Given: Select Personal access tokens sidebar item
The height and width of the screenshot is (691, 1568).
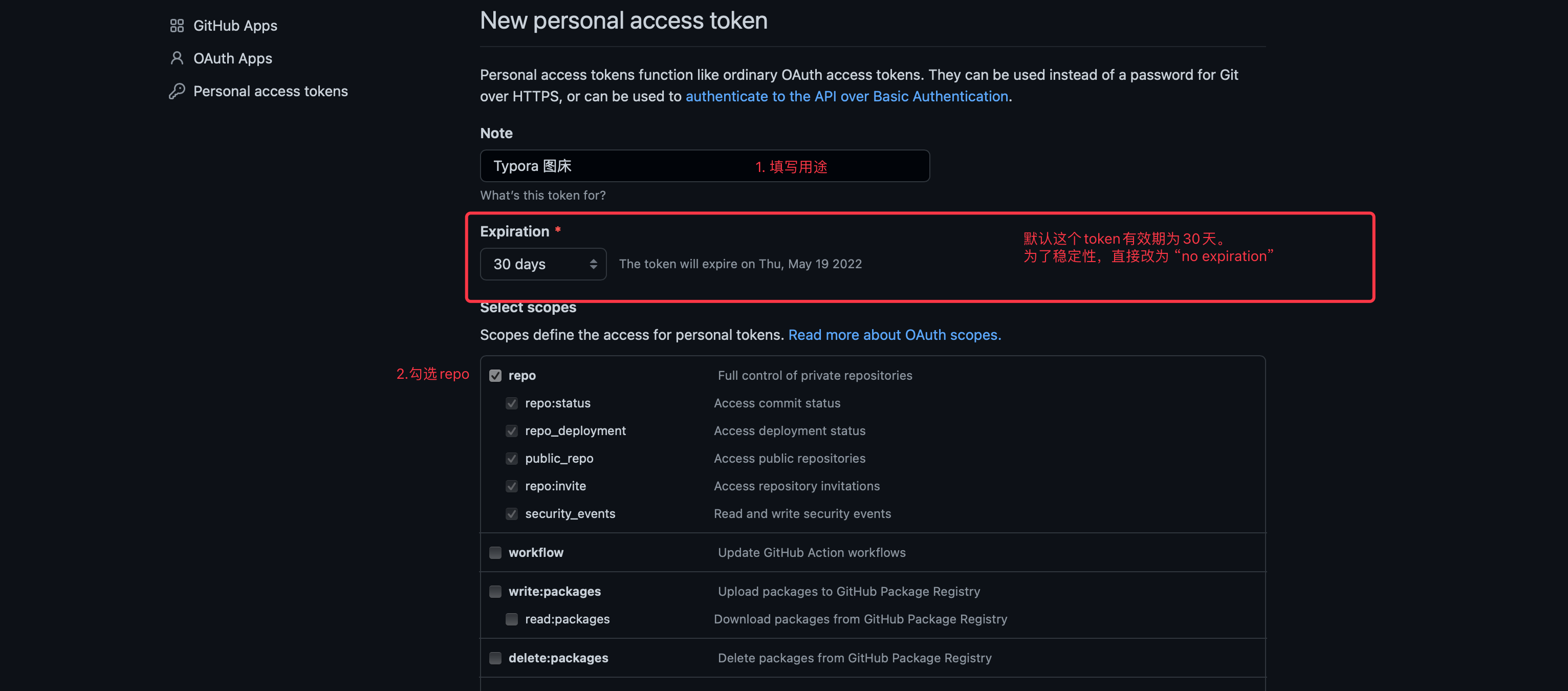Looking at the screenshot, I should pos(270,91).
